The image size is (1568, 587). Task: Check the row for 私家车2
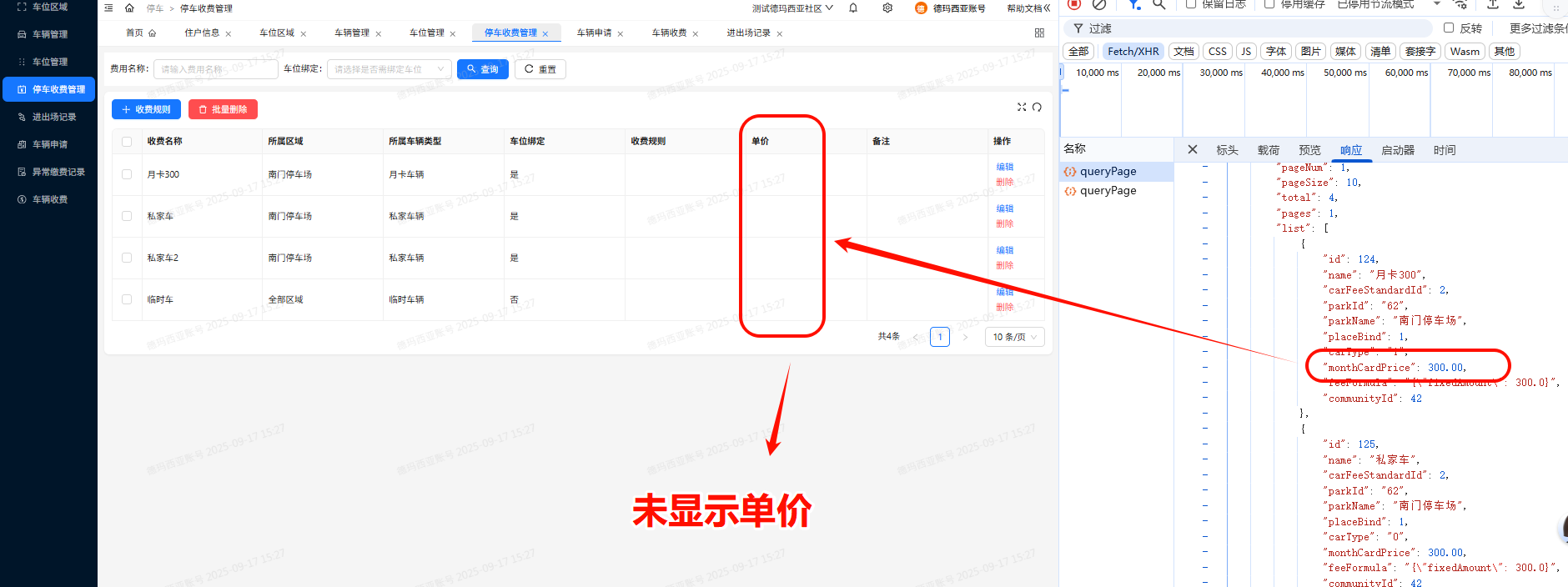click(x=127, y=258)
